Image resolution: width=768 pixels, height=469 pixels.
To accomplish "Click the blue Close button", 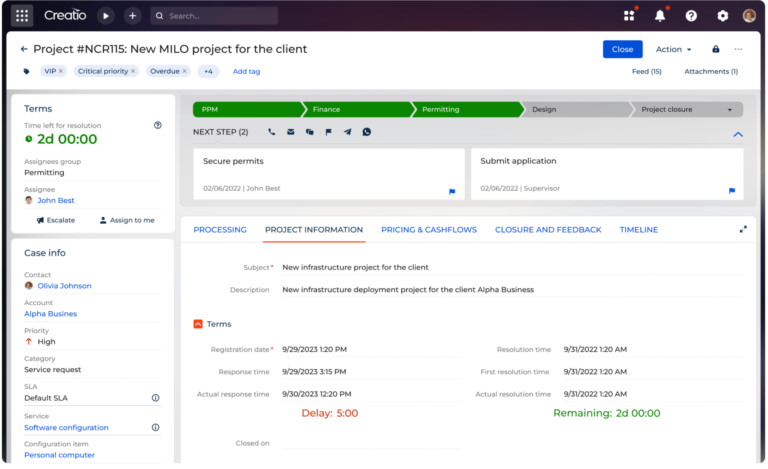I will [623, 49].
